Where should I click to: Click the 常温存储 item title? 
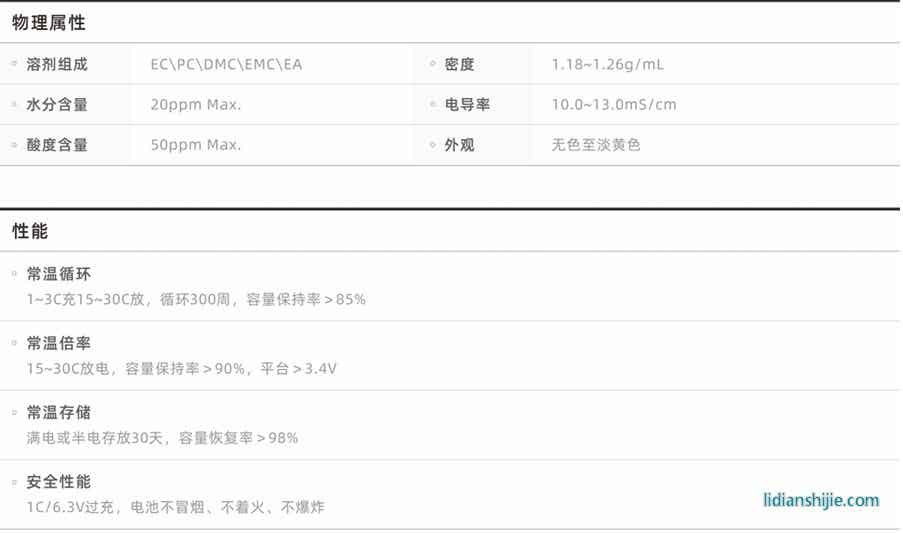pos(59,412)
